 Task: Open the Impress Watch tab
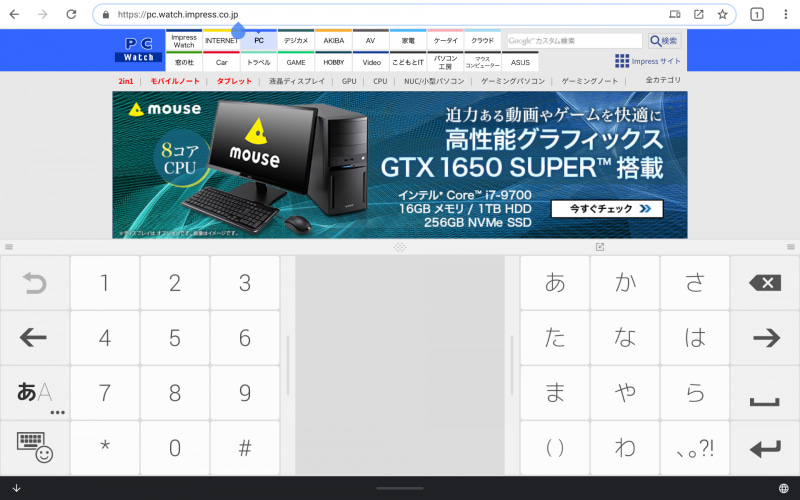coord(184,41)
